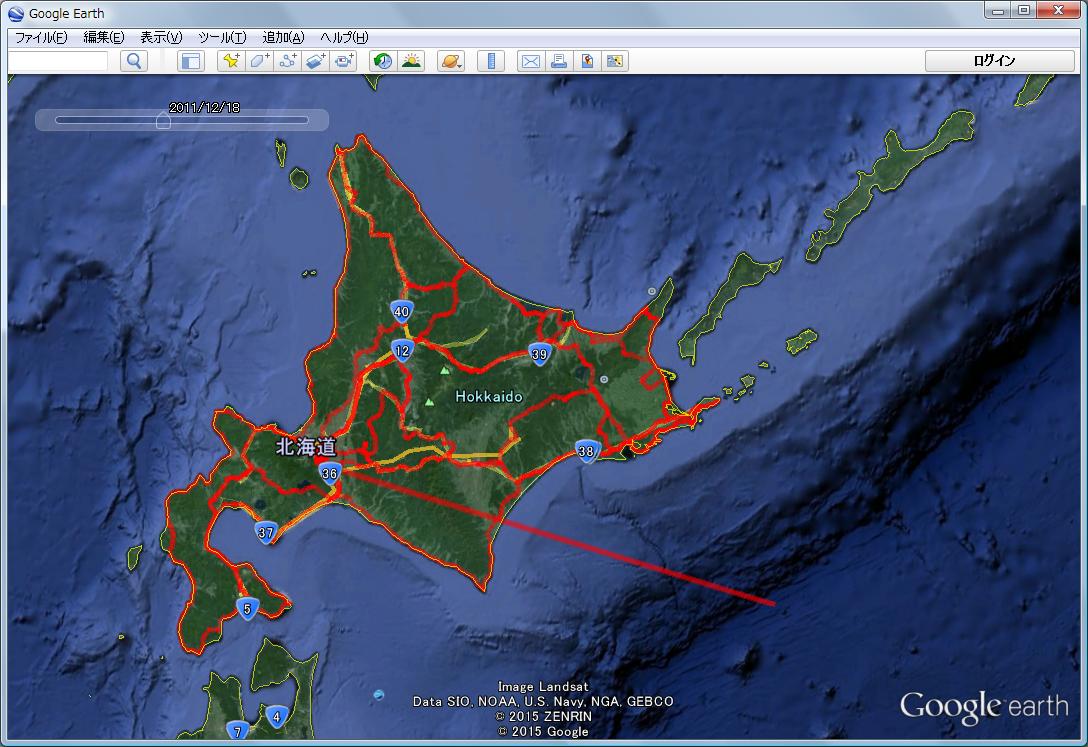Click route 4 highway shield
The image size is (1088, 747).
tap(277, 716)
